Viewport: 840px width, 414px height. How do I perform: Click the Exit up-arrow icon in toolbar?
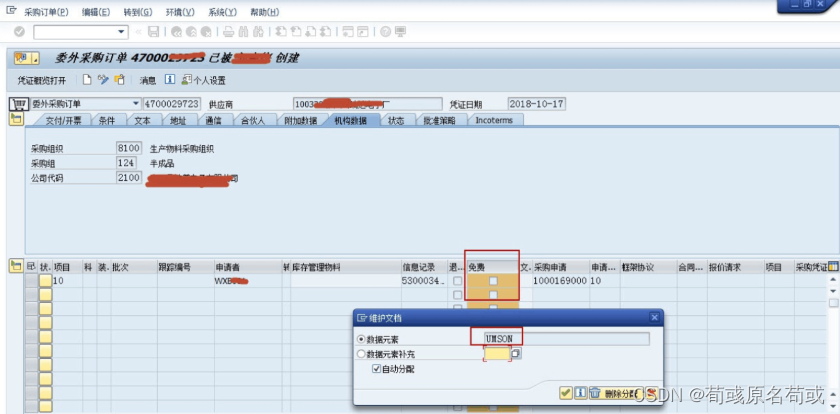[191, 32]
